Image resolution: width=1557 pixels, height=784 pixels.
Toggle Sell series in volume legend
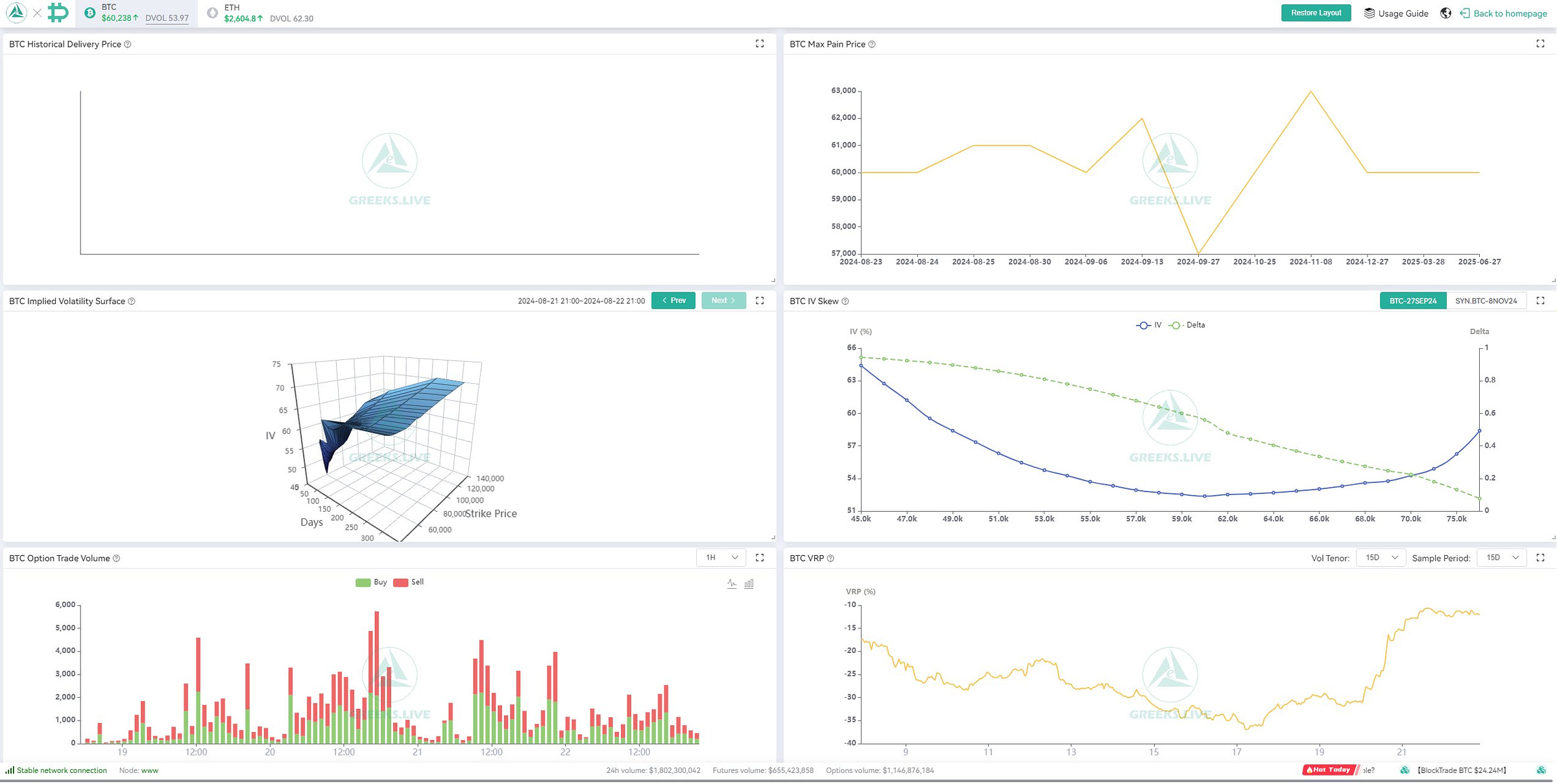pyautogui.click(x=409, y=582)
